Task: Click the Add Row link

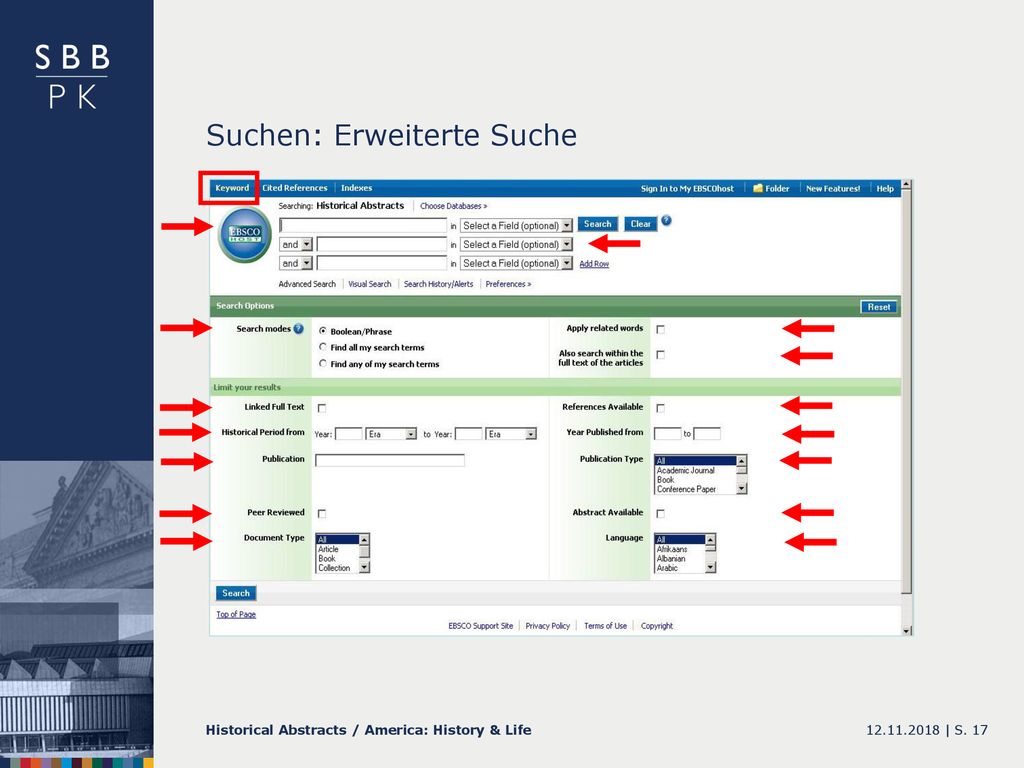Action: 594,264
